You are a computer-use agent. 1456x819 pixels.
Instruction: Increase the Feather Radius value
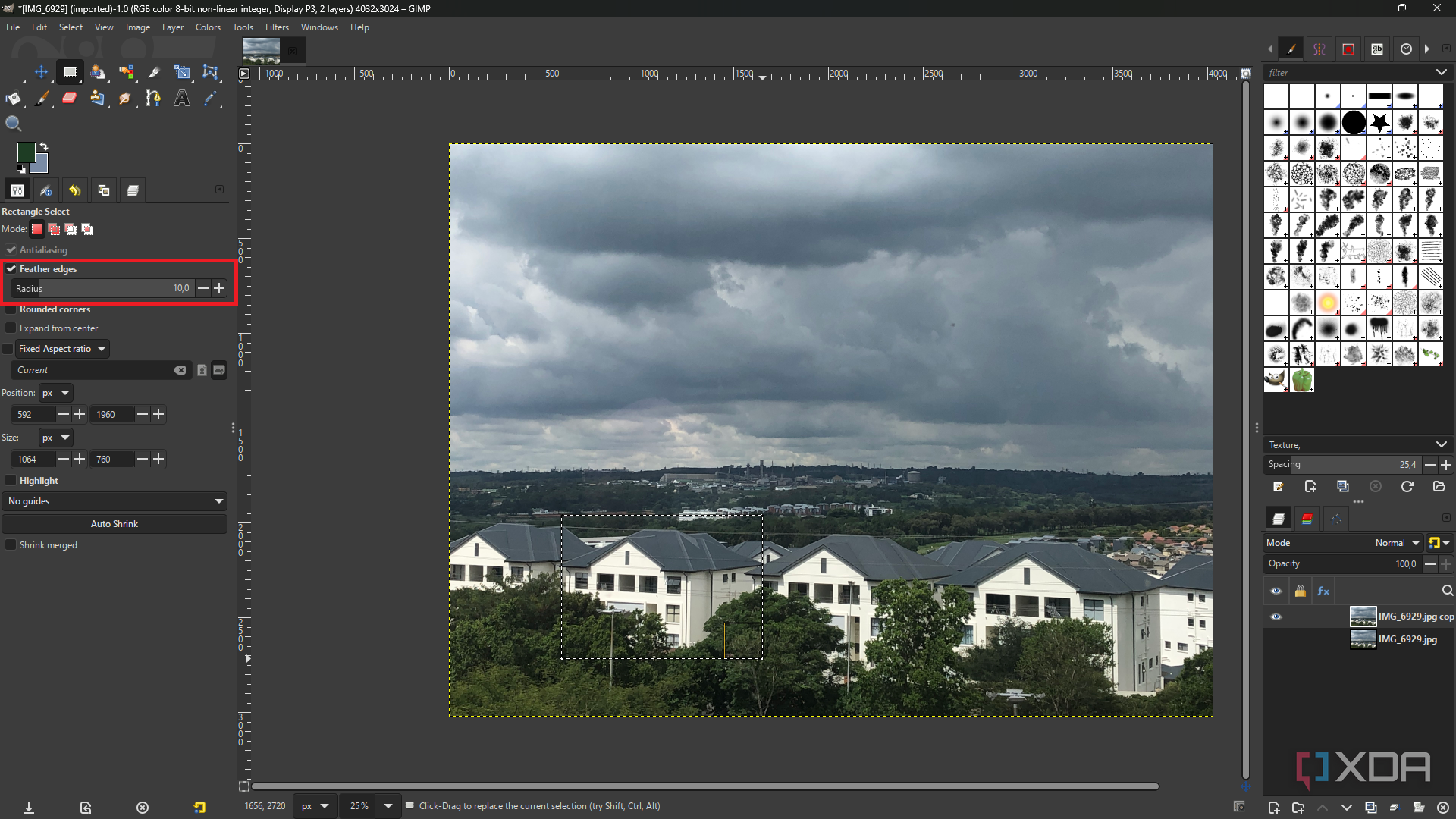tap(219, 288)
